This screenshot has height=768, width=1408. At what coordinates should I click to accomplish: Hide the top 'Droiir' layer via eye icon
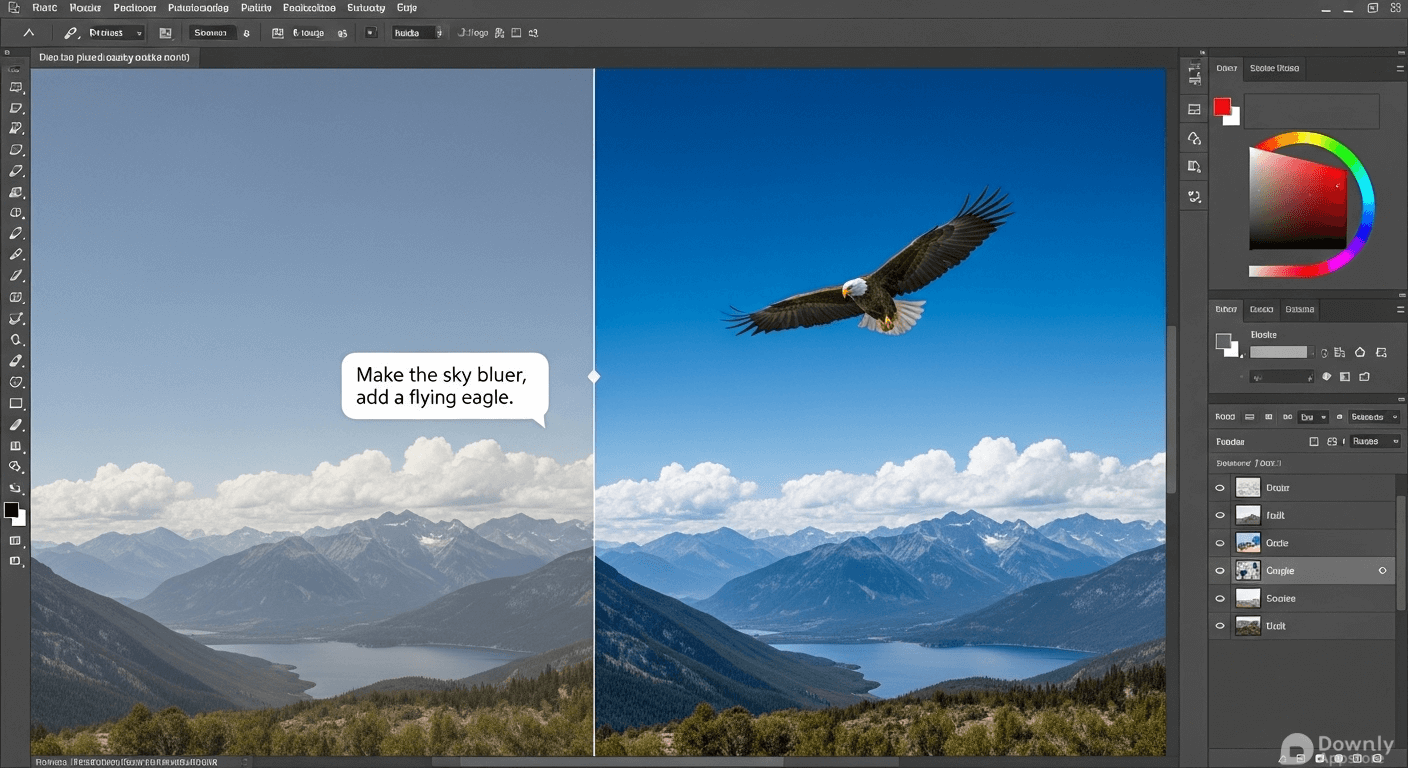1219,488
